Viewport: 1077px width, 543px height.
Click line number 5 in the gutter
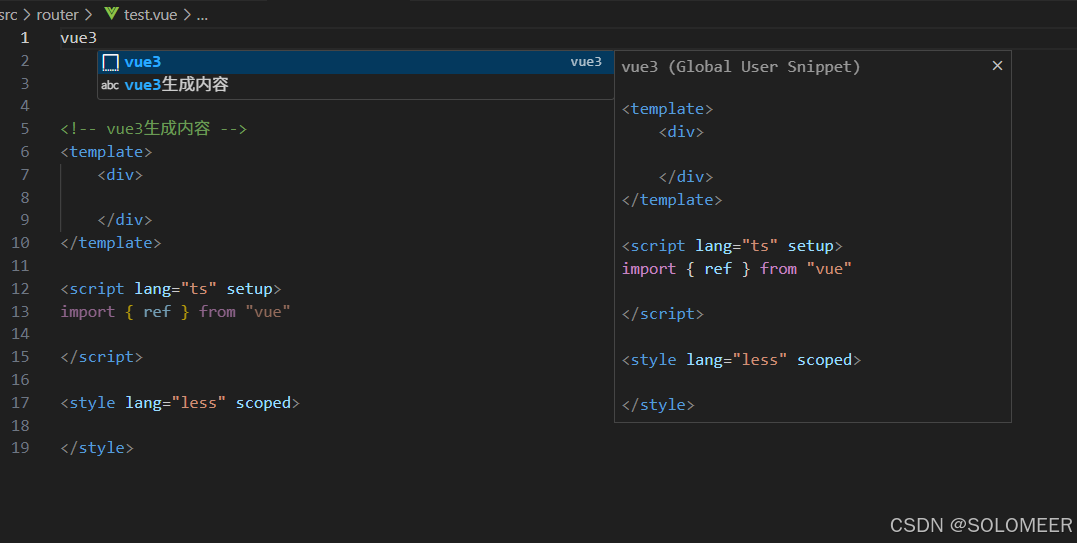click(x=25, y=129)
